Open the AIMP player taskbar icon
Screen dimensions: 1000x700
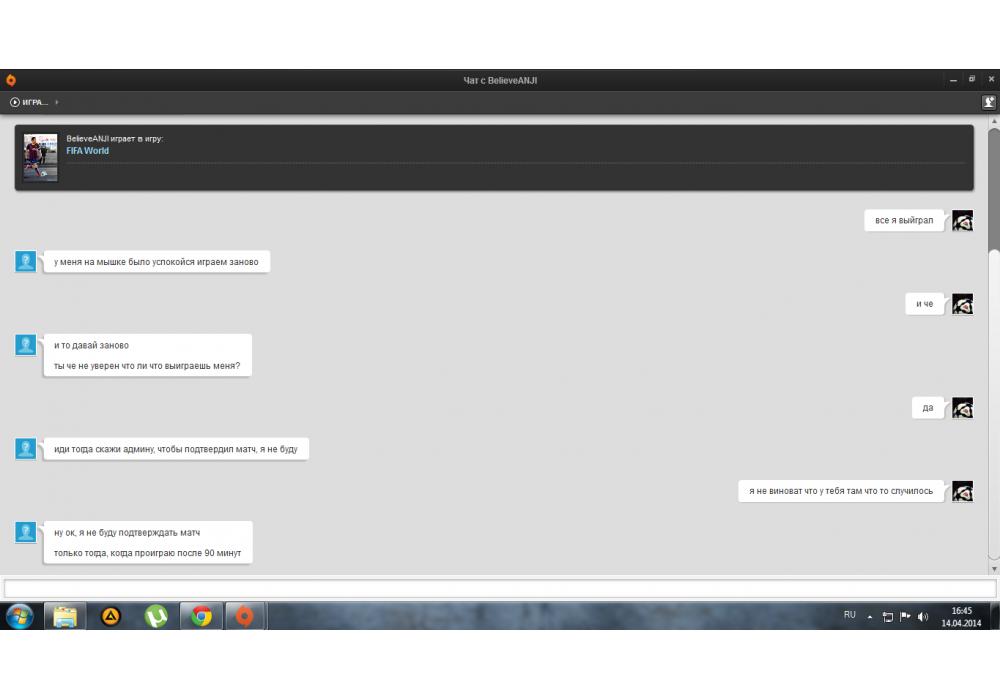(111, 616)
